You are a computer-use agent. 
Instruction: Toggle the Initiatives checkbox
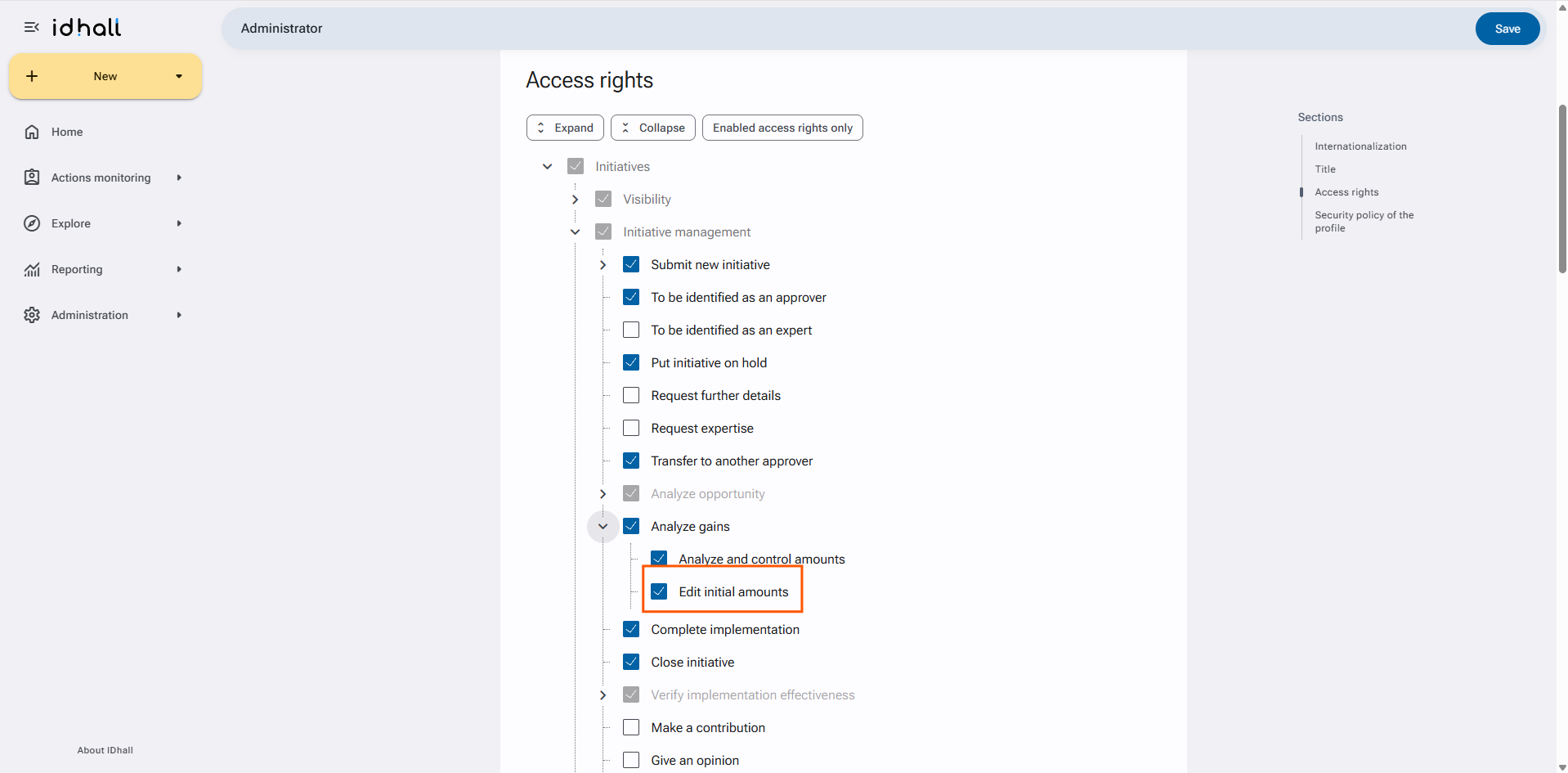point(576,166)
